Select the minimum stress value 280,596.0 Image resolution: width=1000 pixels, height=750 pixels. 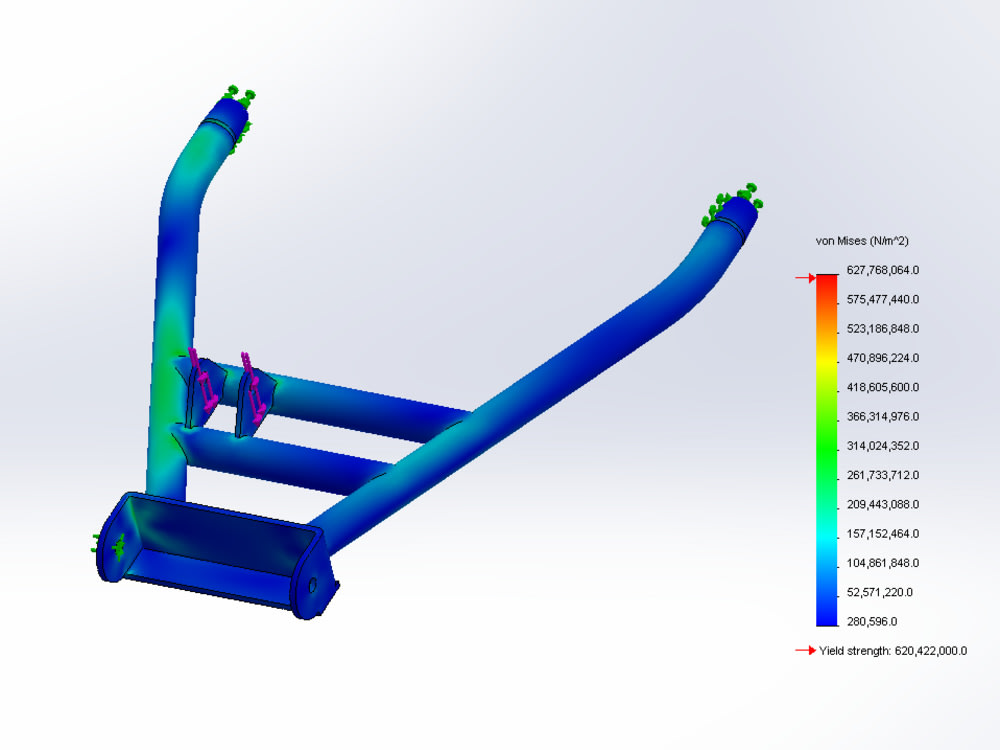(x=871, y=622)
